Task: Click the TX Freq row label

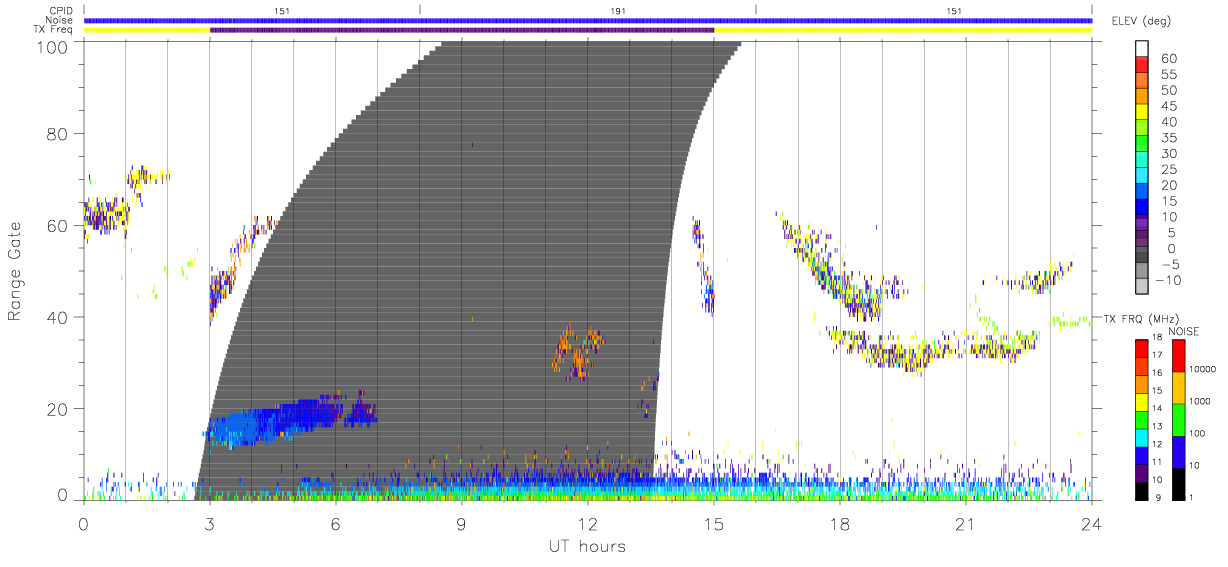Action: 54,30
